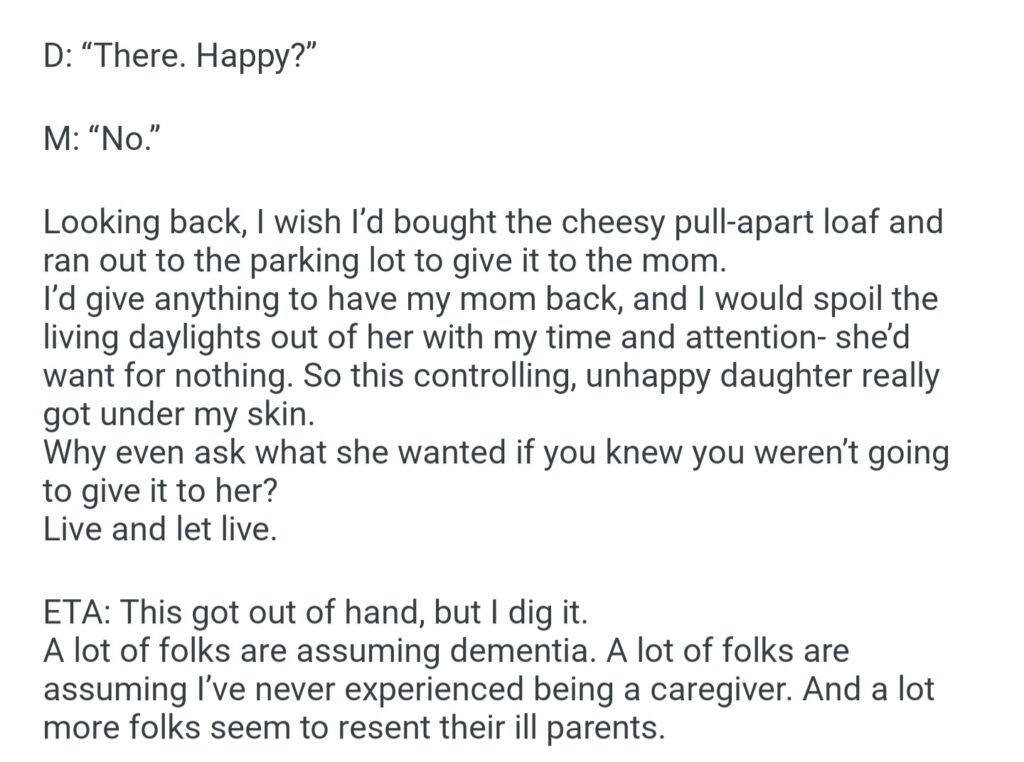Click the line "Live and let live."

(160, 529)
